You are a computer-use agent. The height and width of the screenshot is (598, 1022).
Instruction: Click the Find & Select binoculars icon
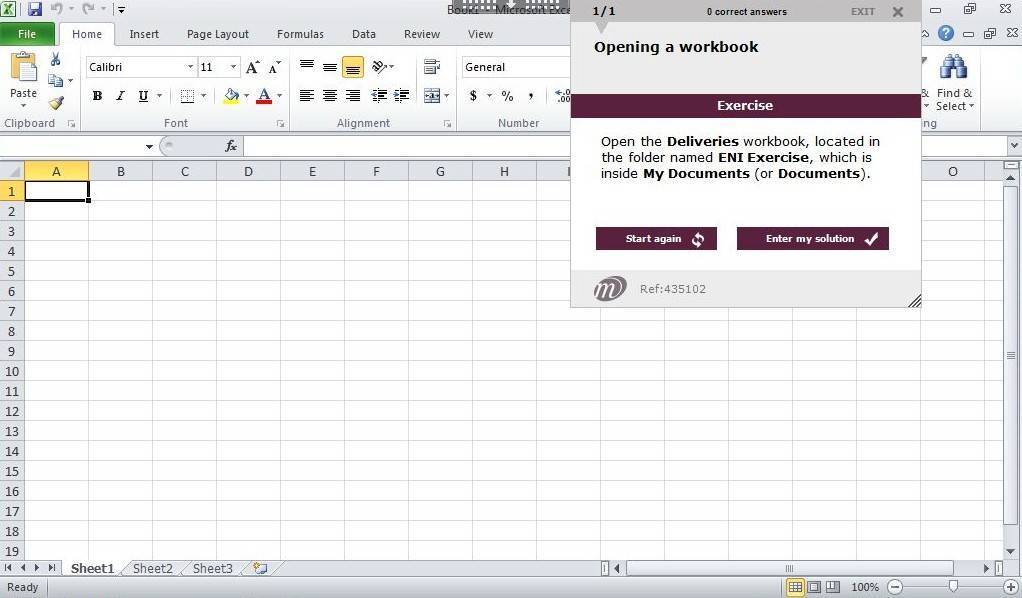953,68
